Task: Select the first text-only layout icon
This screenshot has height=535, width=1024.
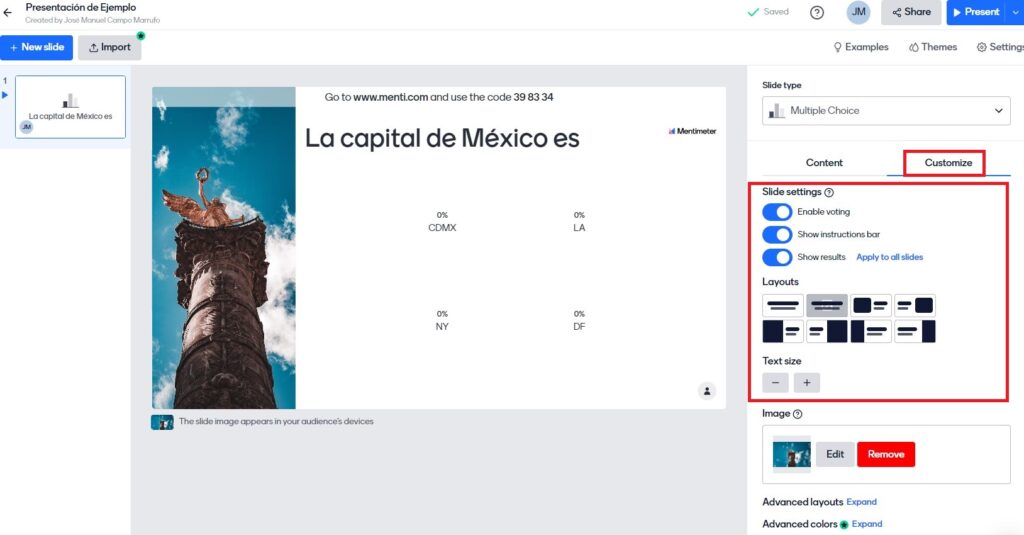Action: 783,305
